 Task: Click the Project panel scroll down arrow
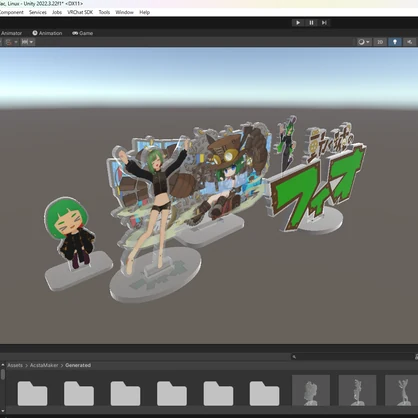[x=3, y=411]
